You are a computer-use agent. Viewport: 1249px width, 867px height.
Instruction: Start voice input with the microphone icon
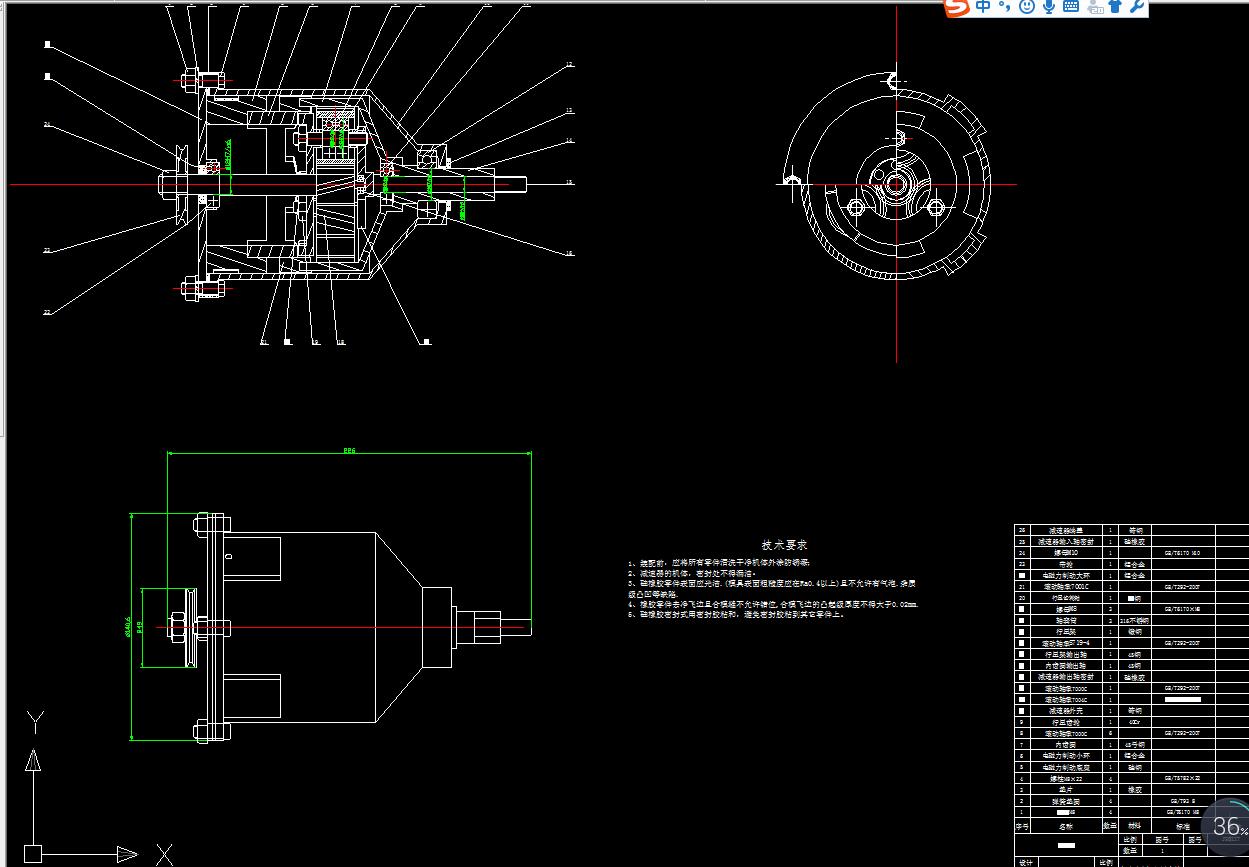point(1049,6)
